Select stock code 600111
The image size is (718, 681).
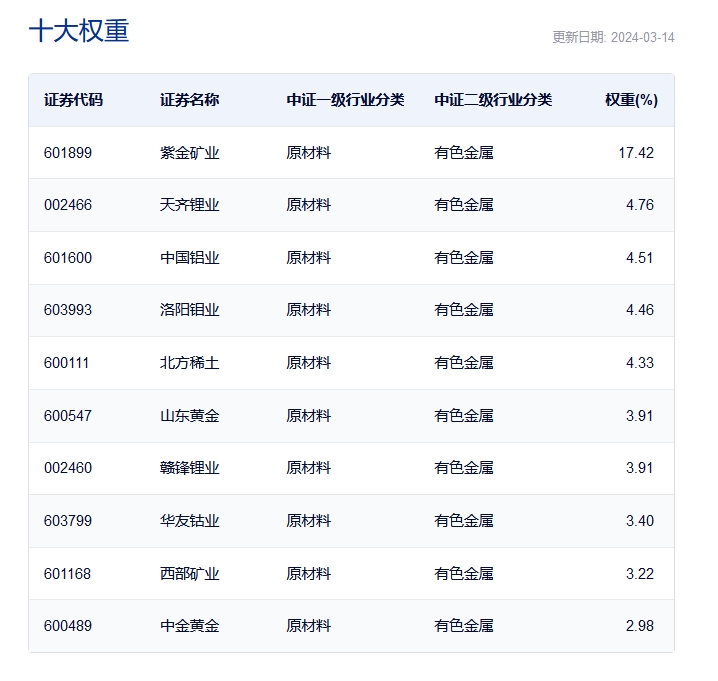66,363
